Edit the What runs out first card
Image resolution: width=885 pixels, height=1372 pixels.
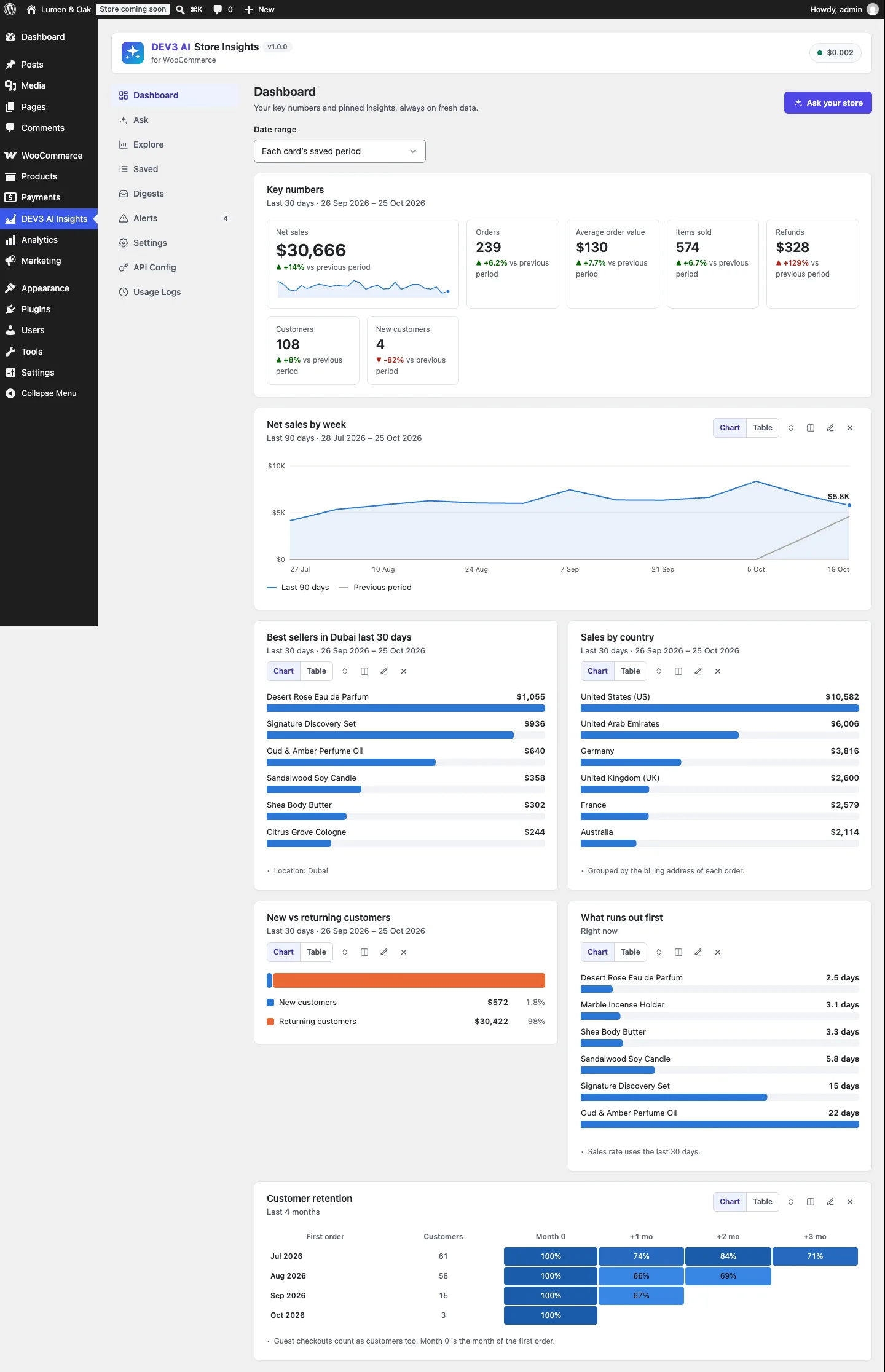pyautogui.click(x=698, y=952)
